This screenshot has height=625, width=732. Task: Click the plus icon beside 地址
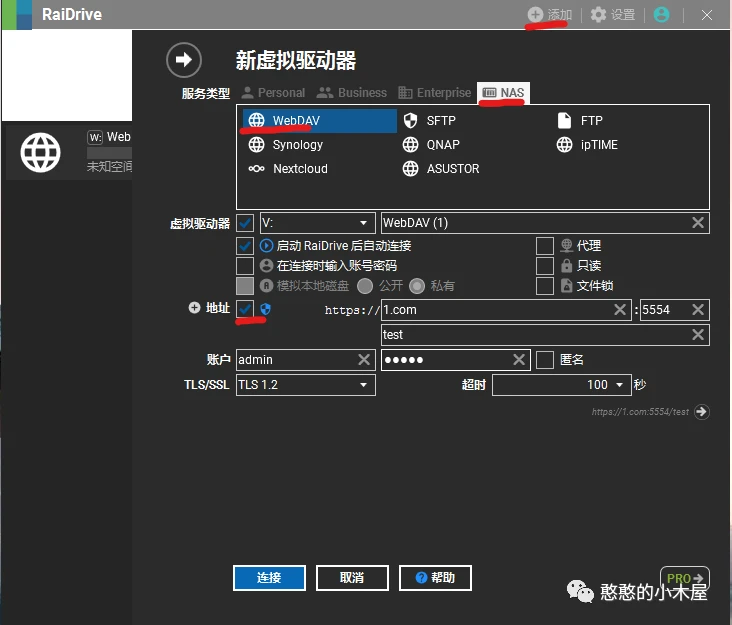194,308
